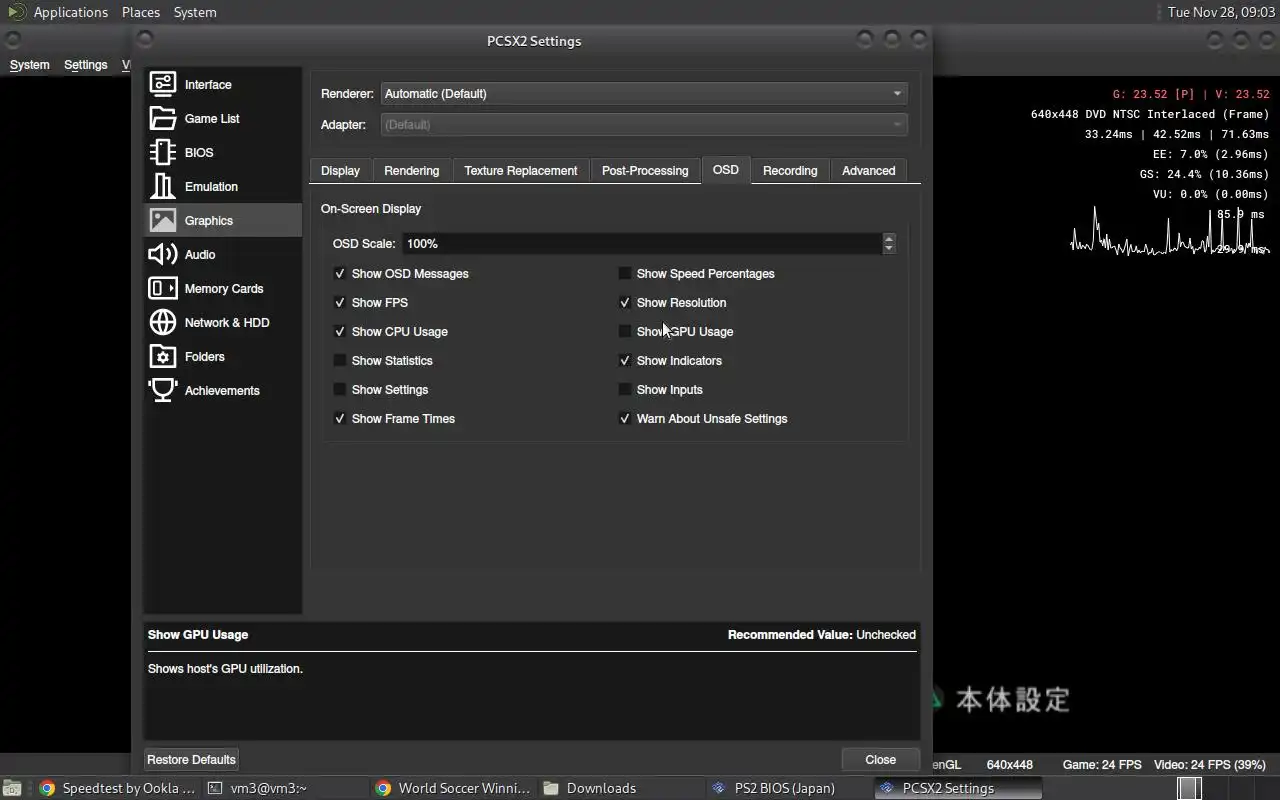Image resolution: width=1280 pixels, height=800 pixels.
Task: Click the Video: 24 FPS (39%) status text
Action: [1209, 764]
